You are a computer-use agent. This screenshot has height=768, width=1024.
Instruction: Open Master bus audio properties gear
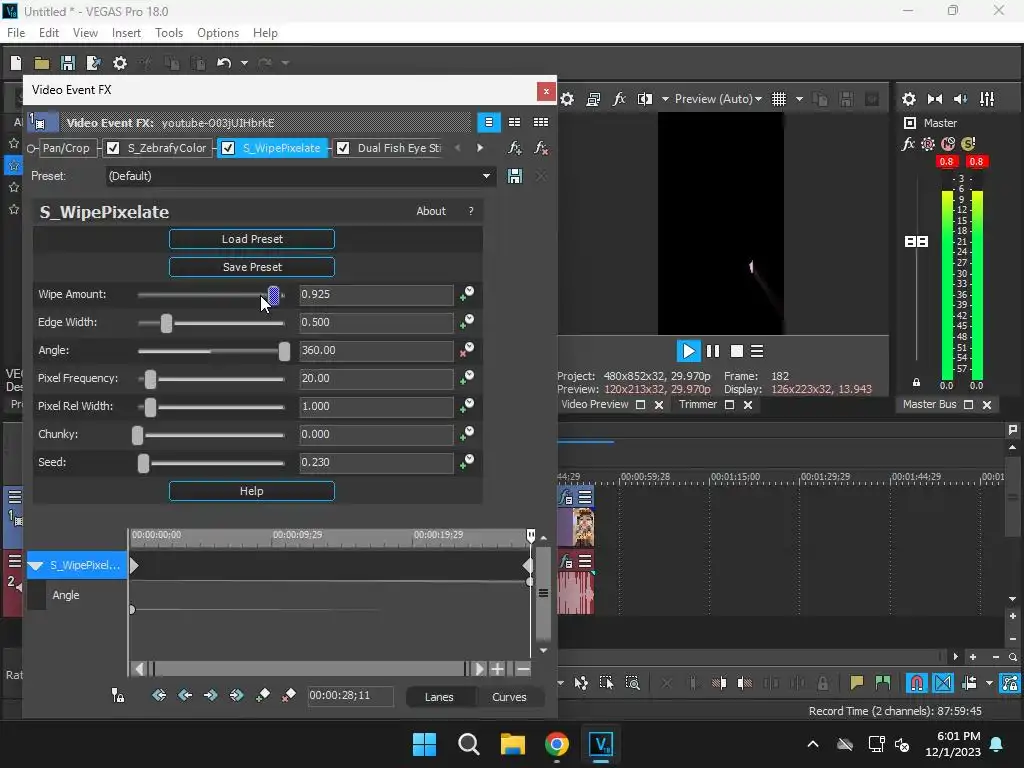[x=908, y=99]
